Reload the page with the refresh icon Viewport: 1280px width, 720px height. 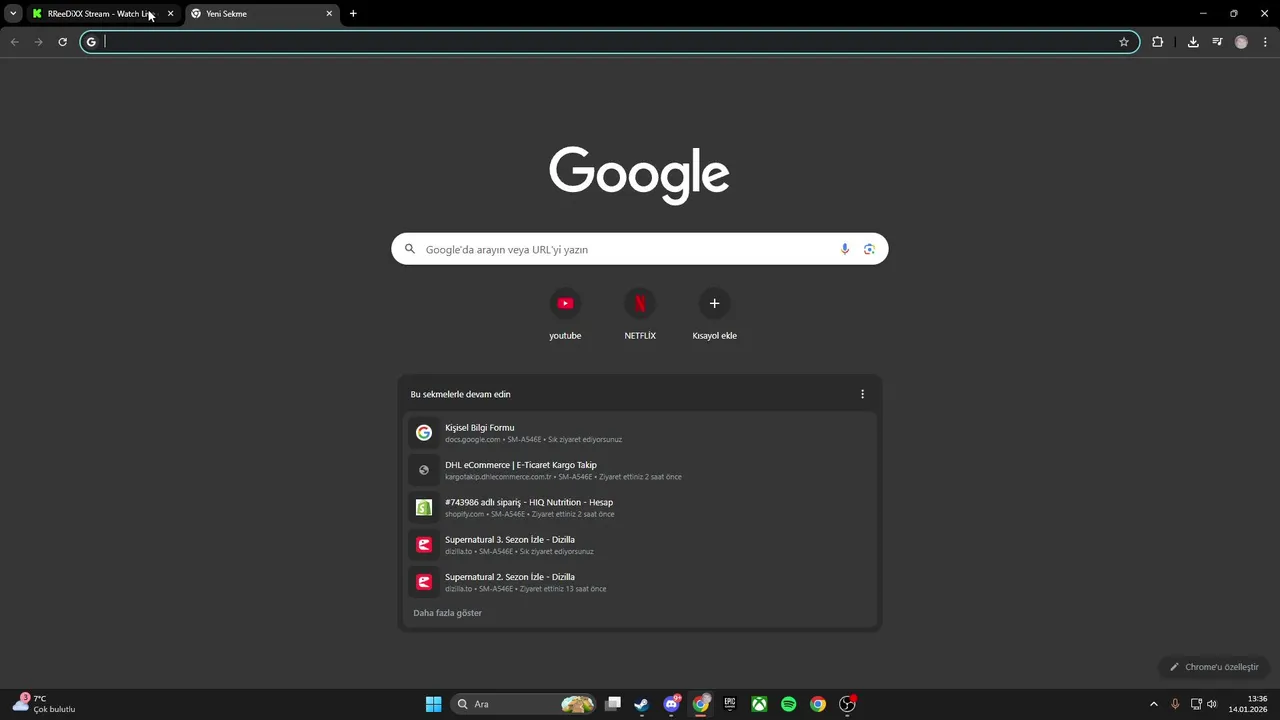coord(62,42)
